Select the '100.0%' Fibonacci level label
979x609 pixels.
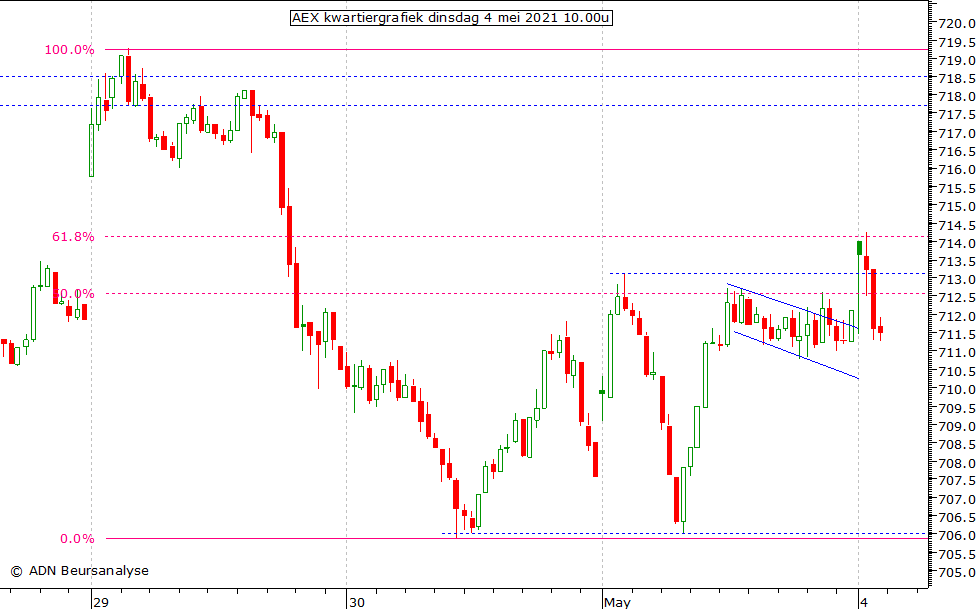(x=69, y=50)
